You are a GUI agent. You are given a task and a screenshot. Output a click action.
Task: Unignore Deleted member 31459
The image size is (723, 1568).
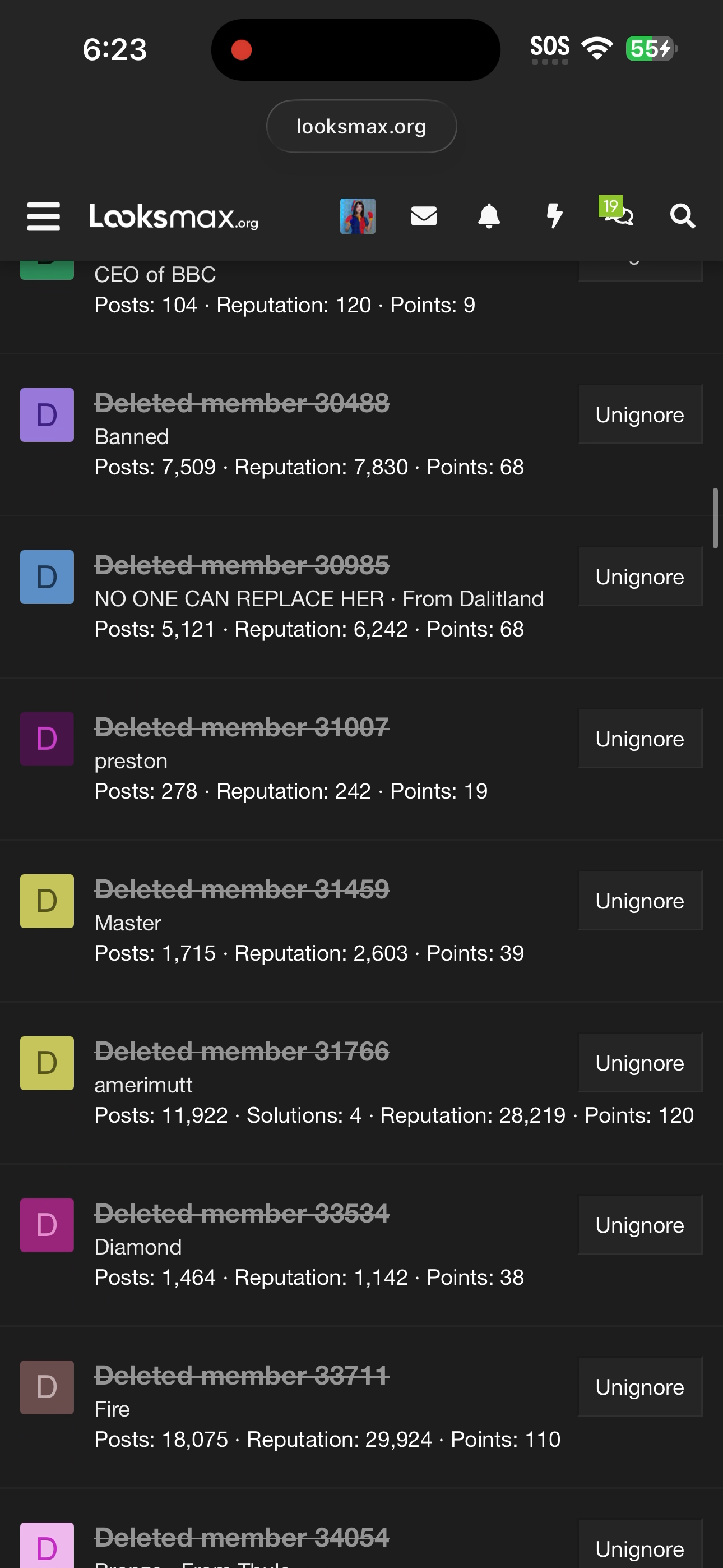639,900
